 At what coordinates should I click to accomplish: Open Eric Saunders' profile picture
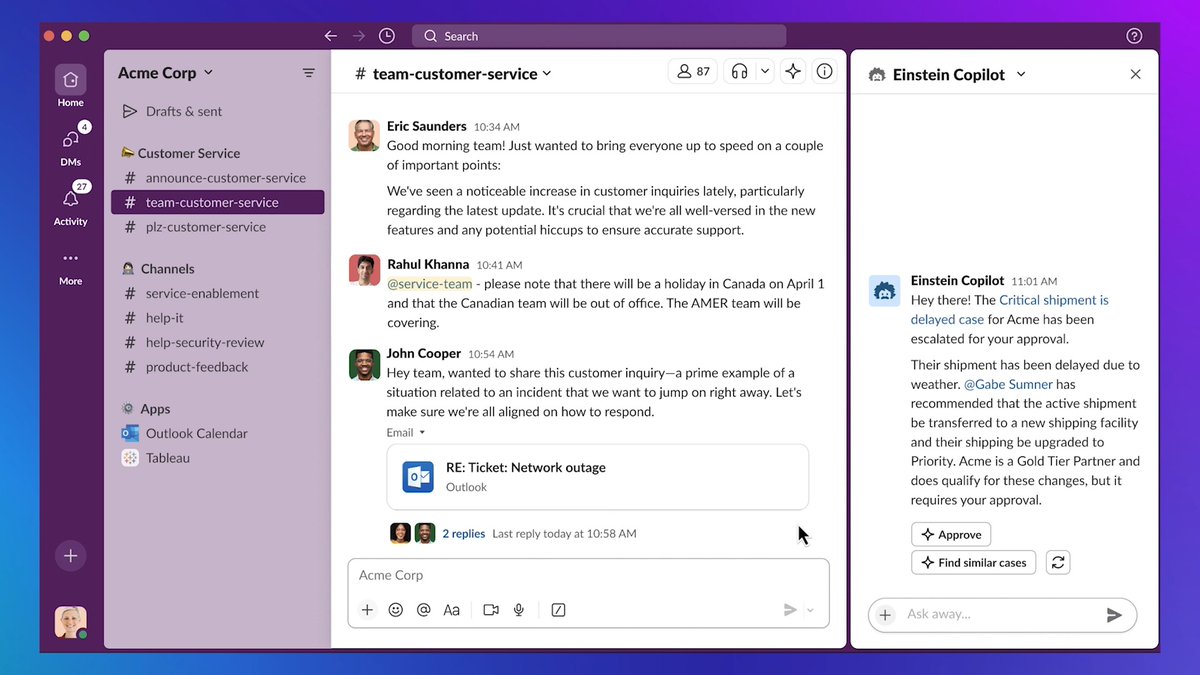coord(364,135)
